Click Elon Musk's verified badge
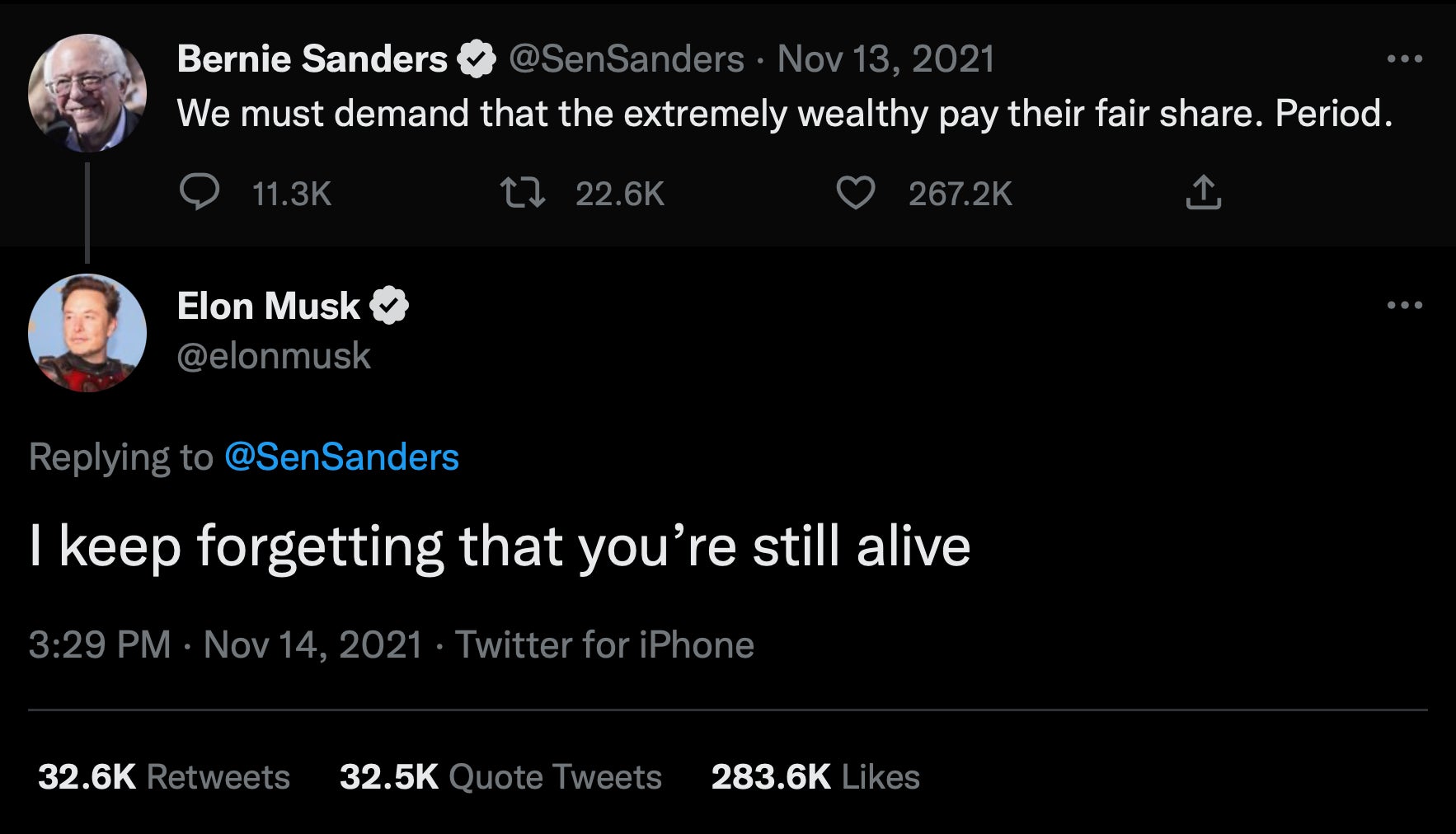Screen dimensions: 1456x834 (x=389, y=307)
